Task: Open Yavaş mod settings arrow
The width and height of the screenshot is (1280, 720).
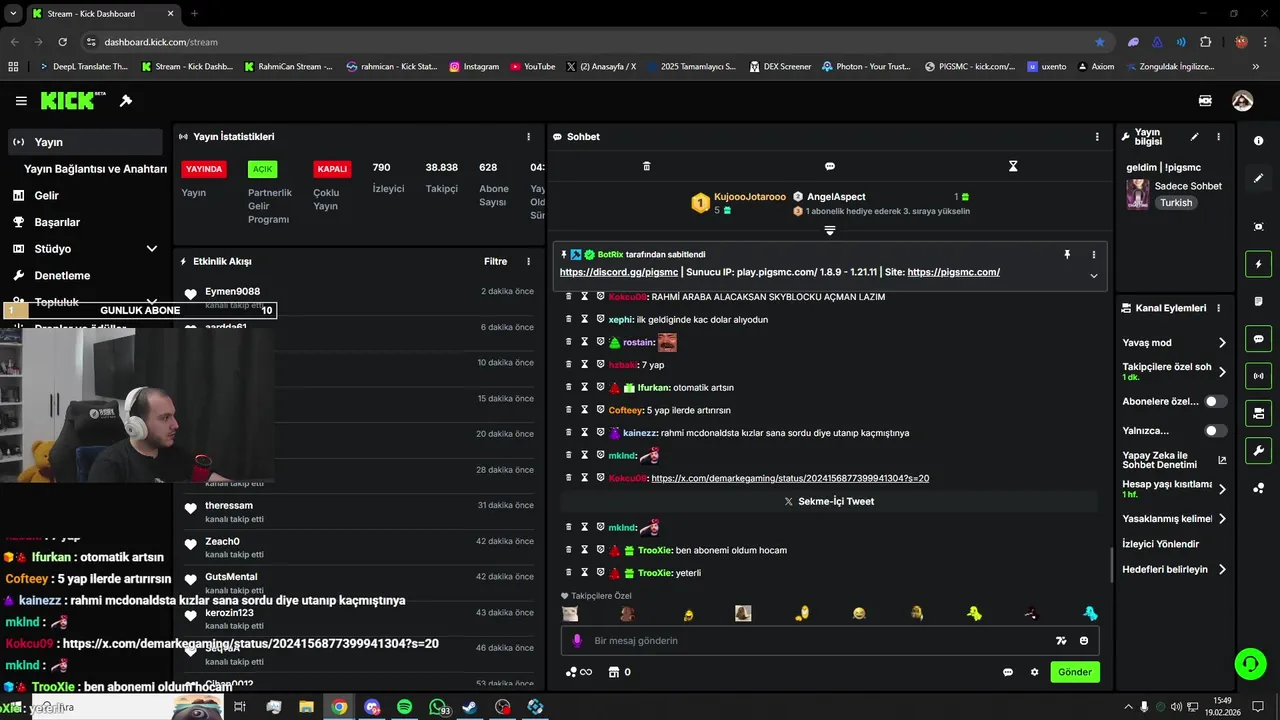Action: (1222, 343)
